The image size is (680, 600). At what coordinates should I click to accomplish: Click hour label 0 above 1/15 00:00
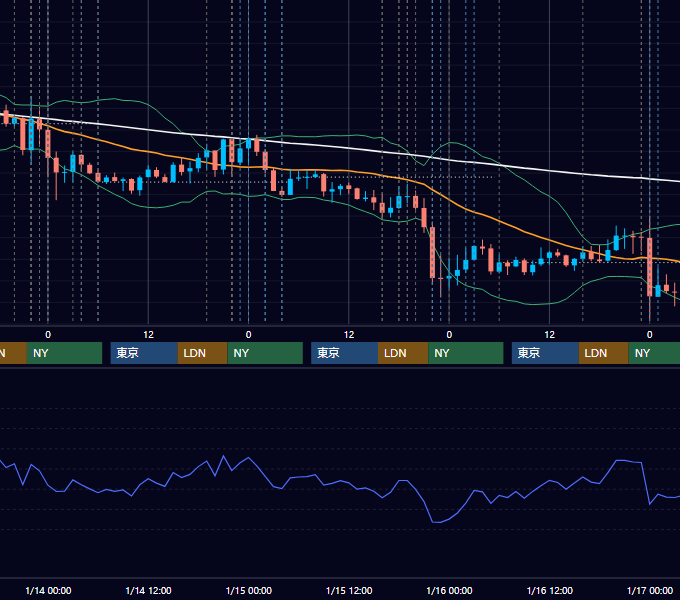point(248,335)
